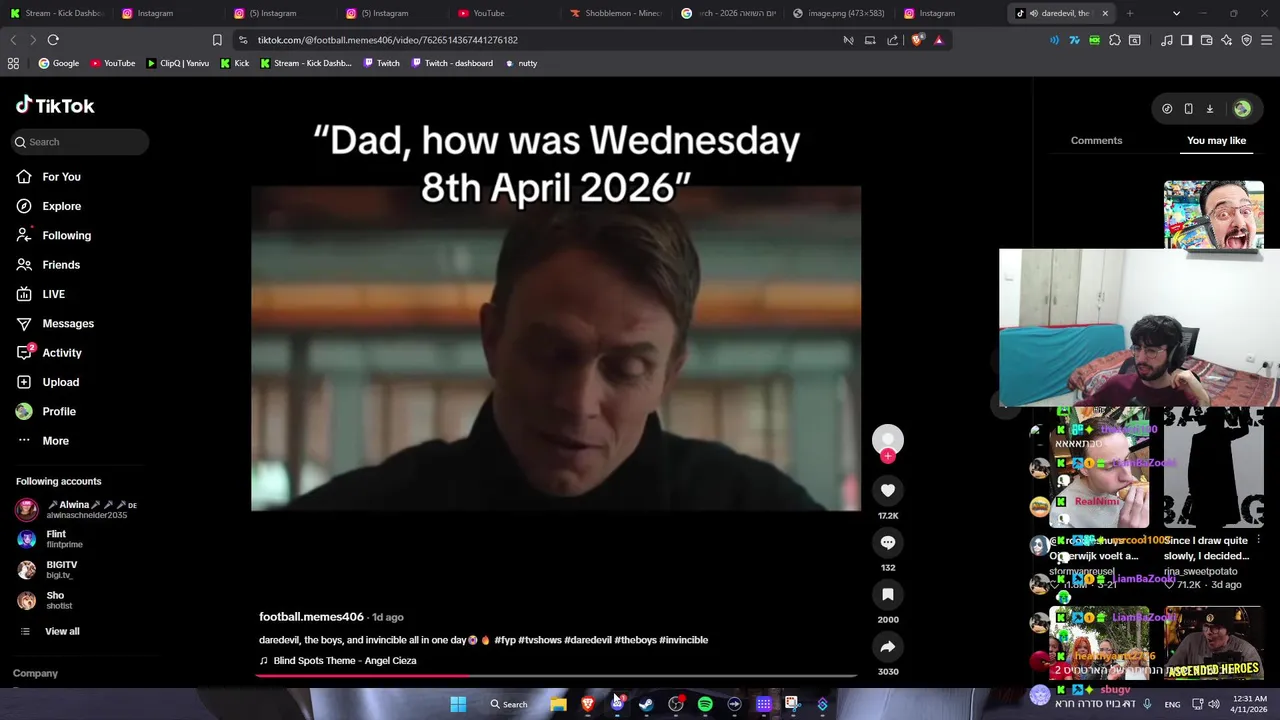This screenshot has height=720, width=1280.
Task: Open File Explorer from the taskbar
Action: 558,704
